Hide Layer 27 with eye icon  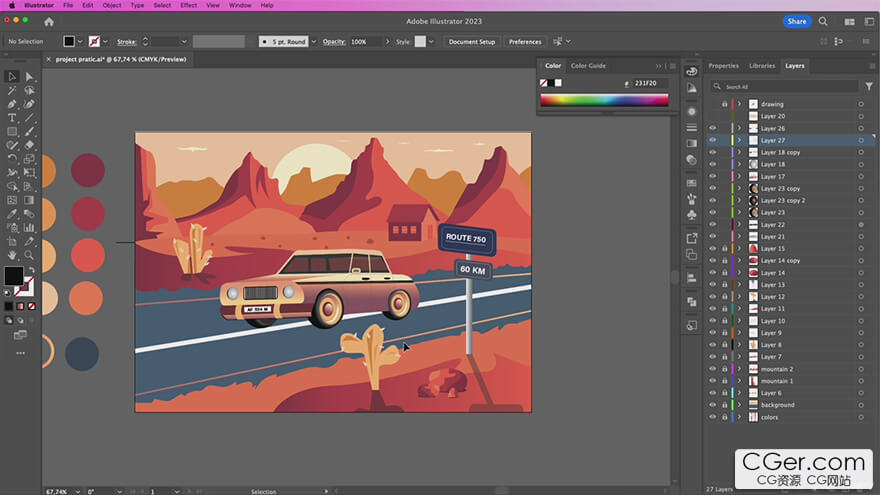pos(713,140)
